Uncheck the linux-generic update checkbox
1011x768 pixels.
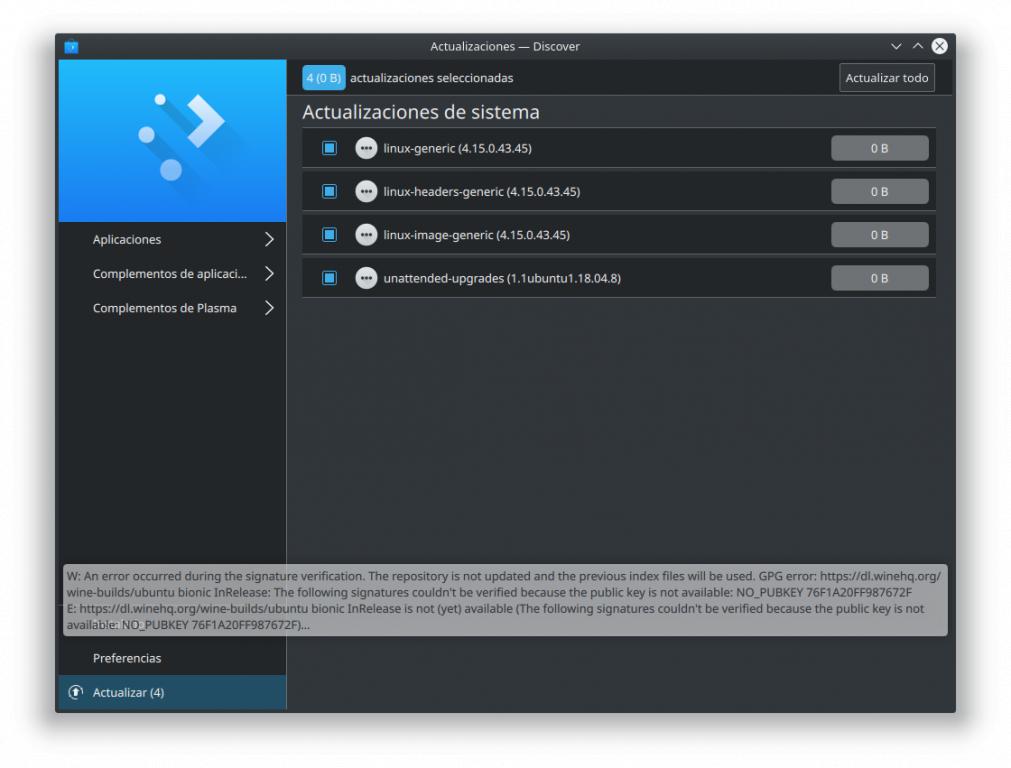329,148
